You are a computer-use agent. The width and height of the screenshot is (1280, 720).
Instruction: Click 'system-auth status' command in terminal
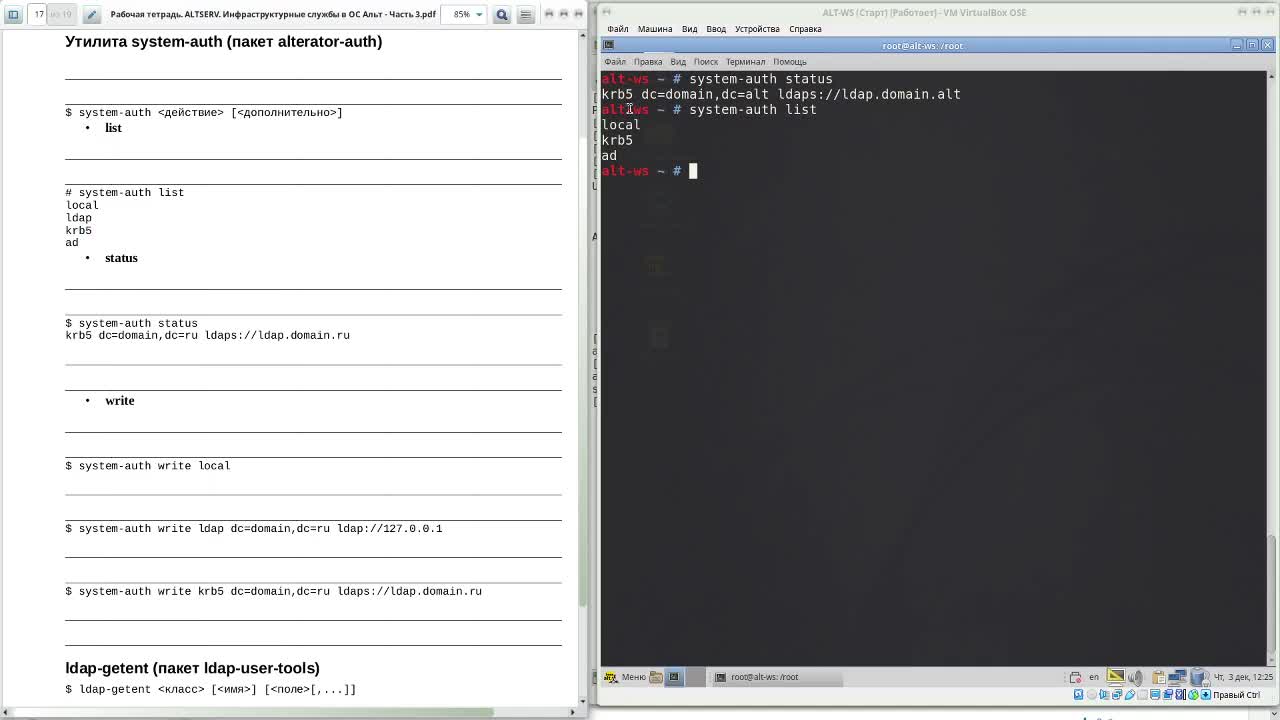pyautogui.click(x=760, y=79)
